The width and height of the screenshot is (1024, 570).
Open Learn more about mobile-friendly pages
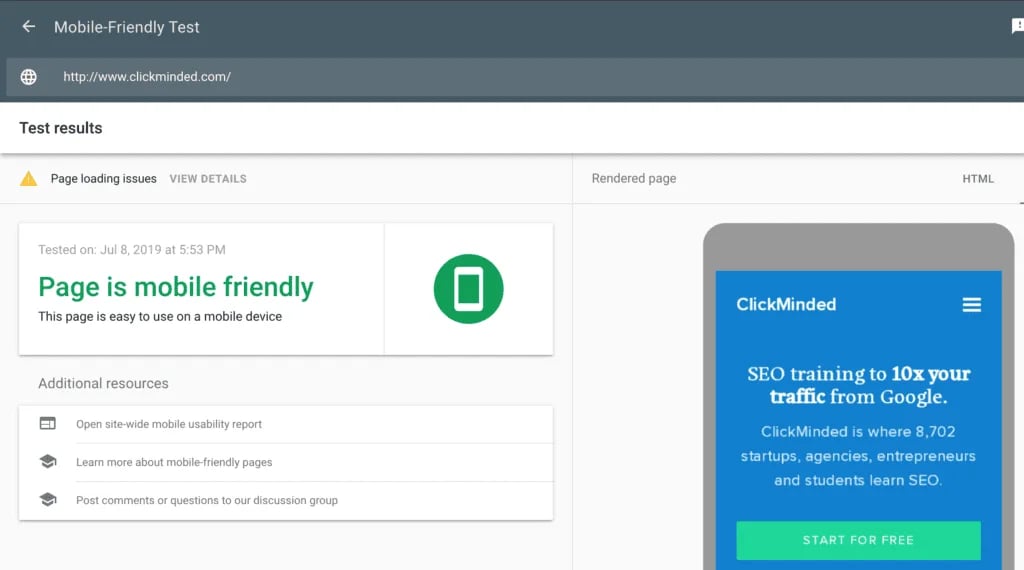[174, 462]
